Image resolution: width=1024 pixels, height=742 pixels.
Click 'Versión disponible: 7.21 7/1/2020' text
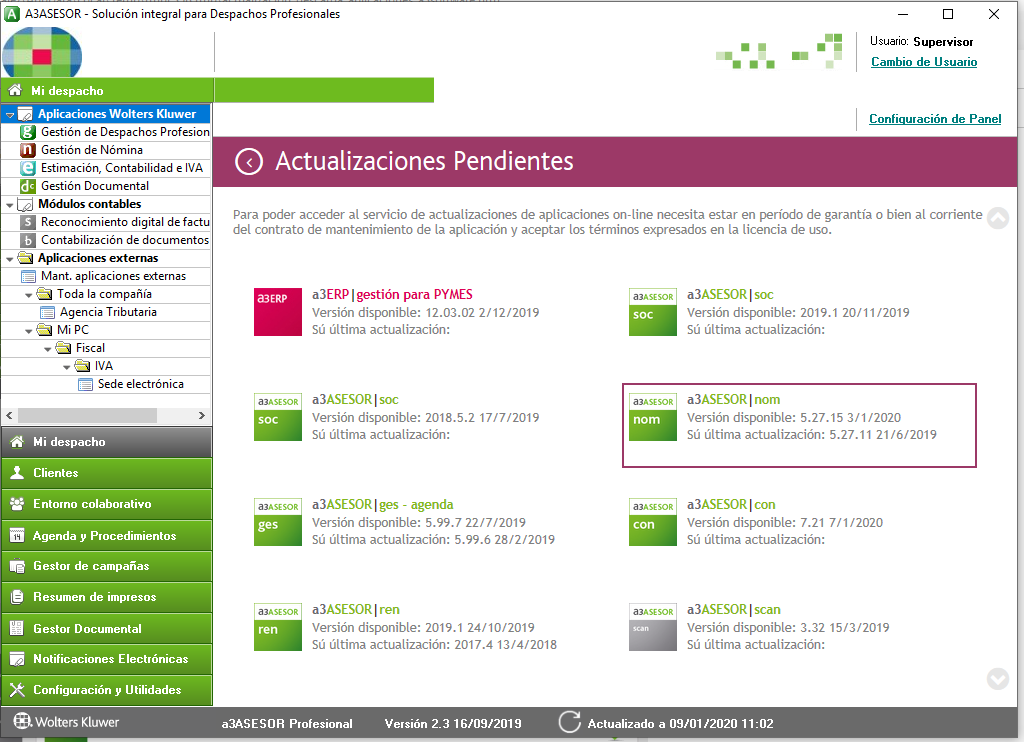click(x=784, y=523)
